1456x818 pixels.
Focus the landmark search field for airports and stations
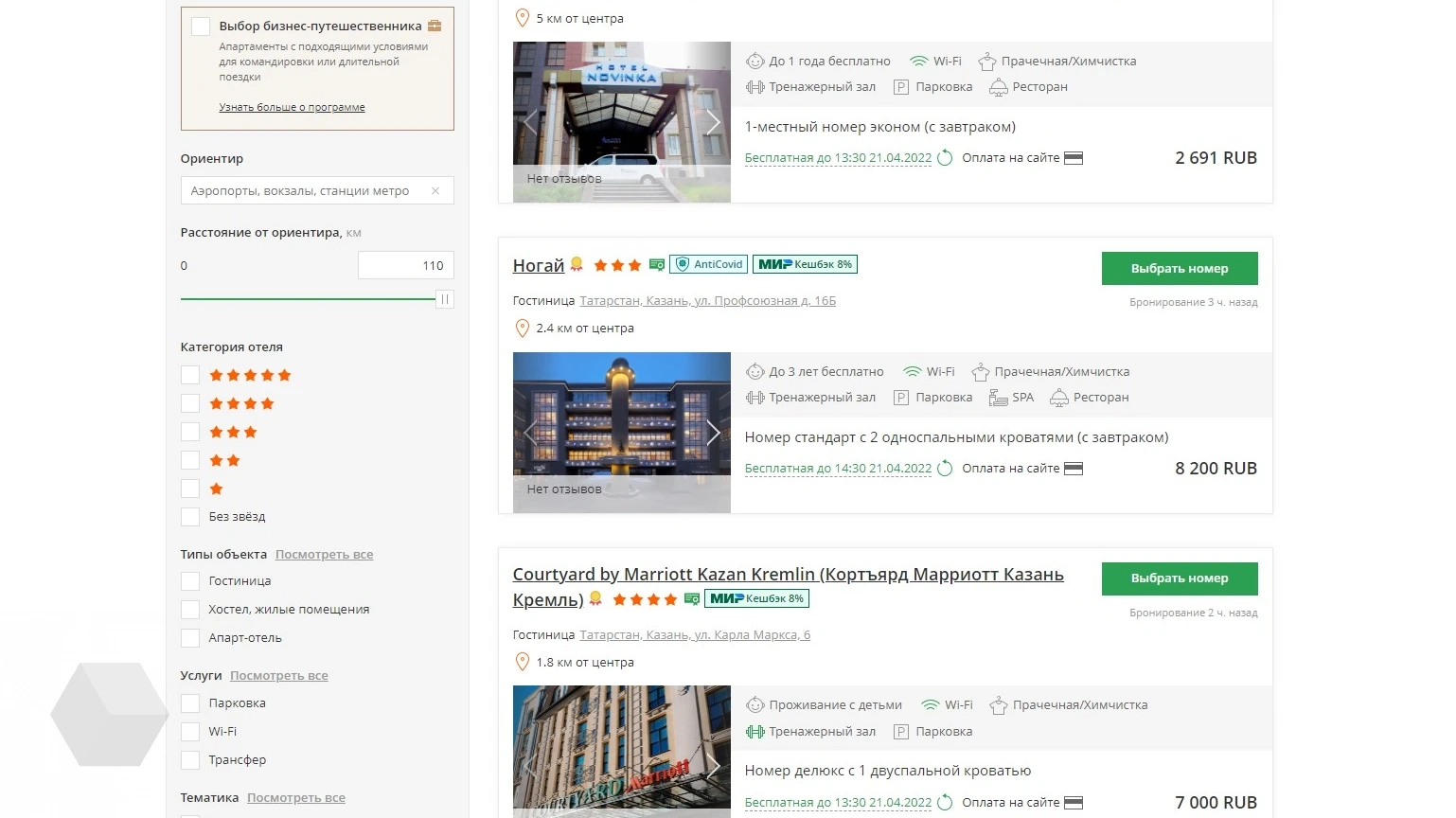(x=317, y=190)
